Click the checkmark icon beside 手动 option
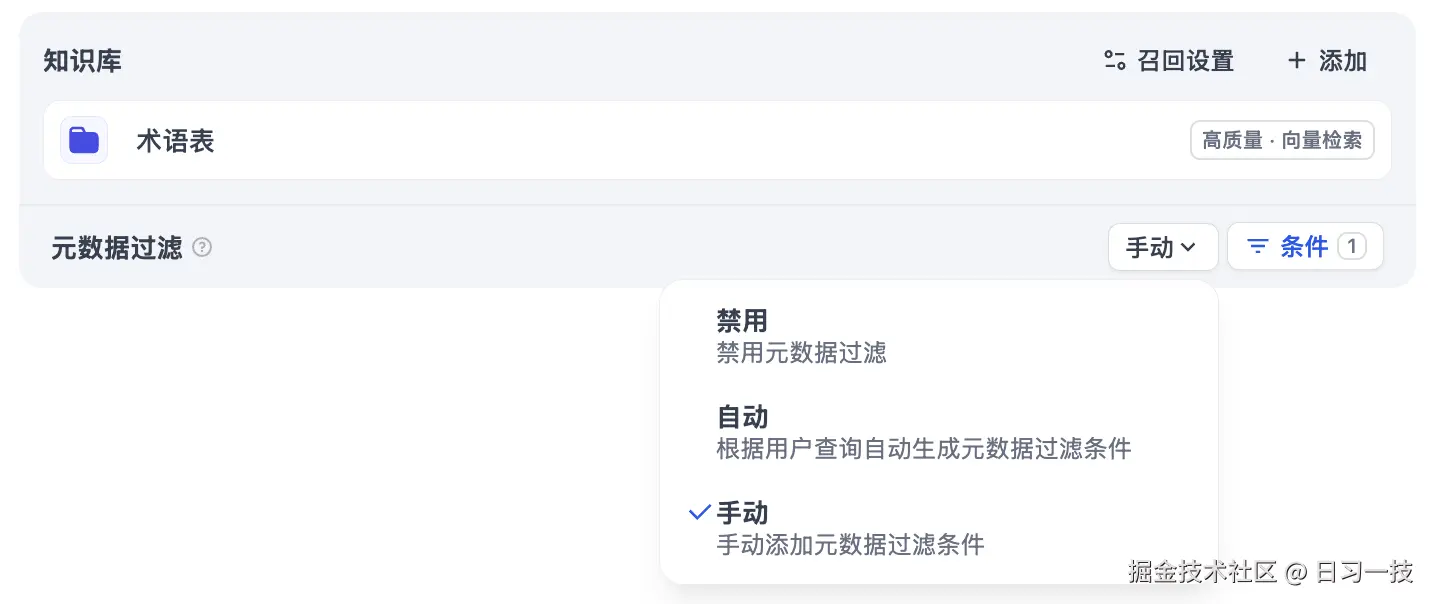The width and height of the screenshot is (1432, 604). 698,512
